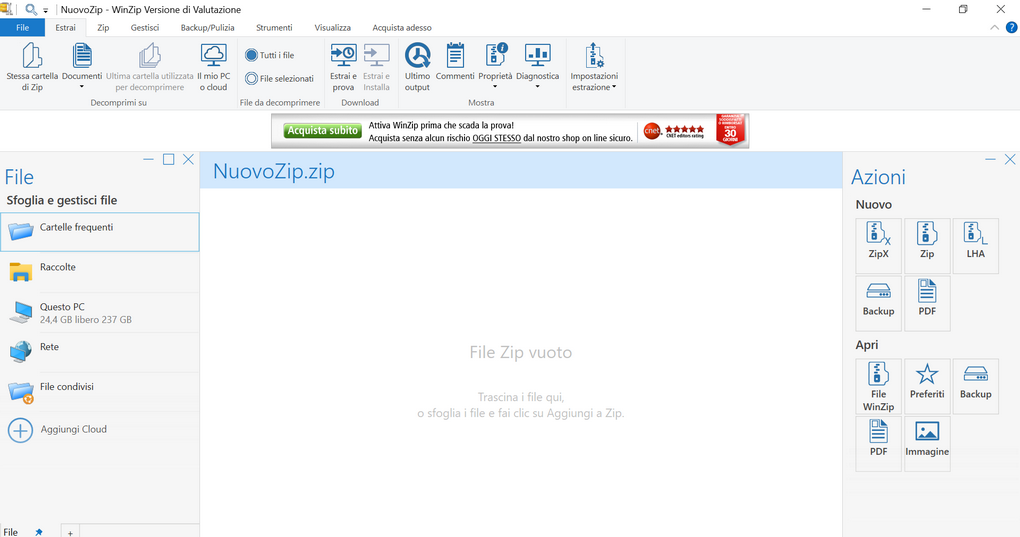
Task: Open the Commenti tool
Action: point(455,62)
